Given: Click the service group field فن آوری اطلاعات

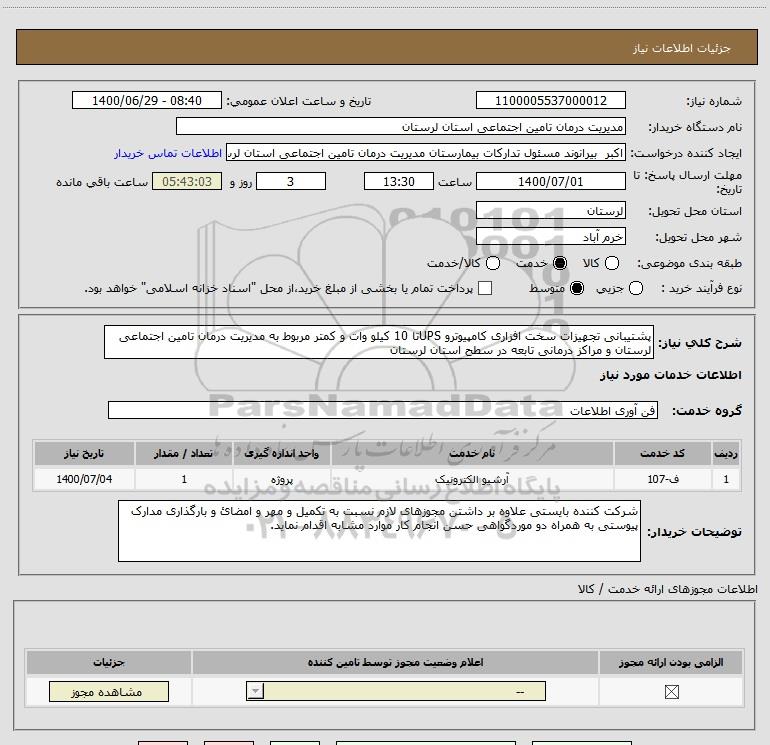Looking at the screenshot, I should point(383,410).
